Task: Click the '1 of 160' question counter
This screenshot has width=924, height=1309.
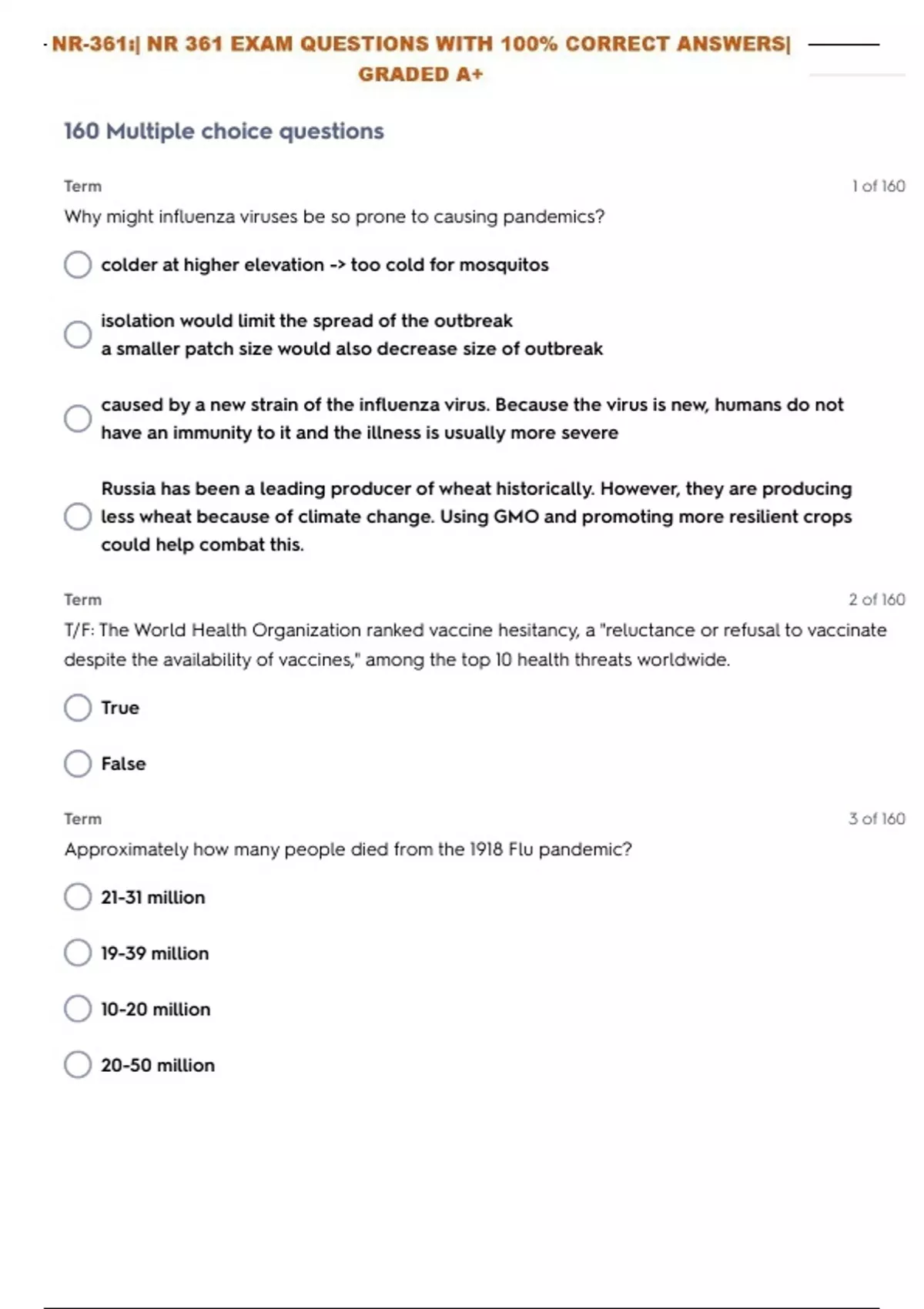Action: pyautogui.click(x=878, y=186)
